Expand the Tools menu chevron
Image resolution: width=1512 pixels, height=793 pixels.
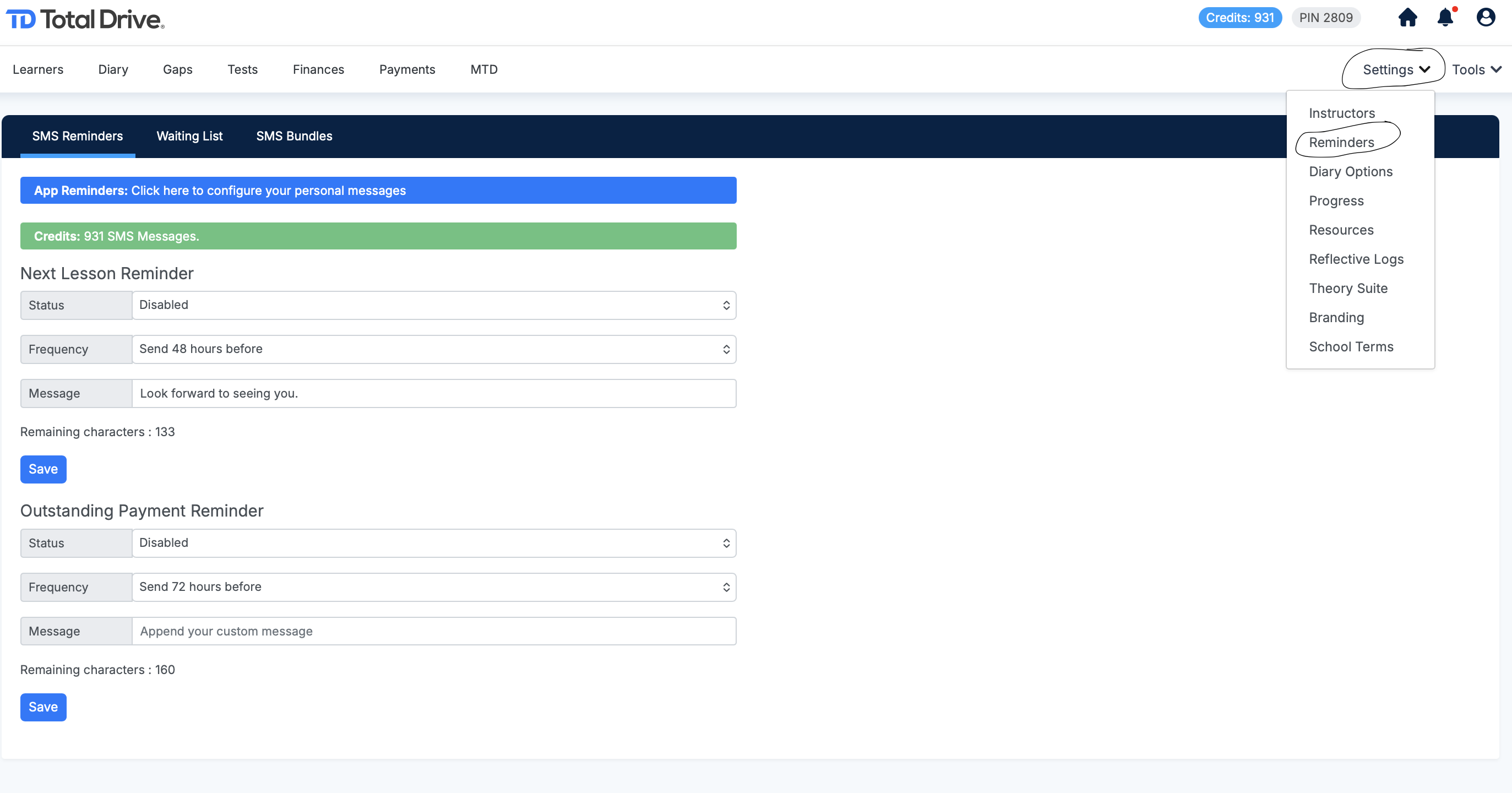click(1495, 69)
